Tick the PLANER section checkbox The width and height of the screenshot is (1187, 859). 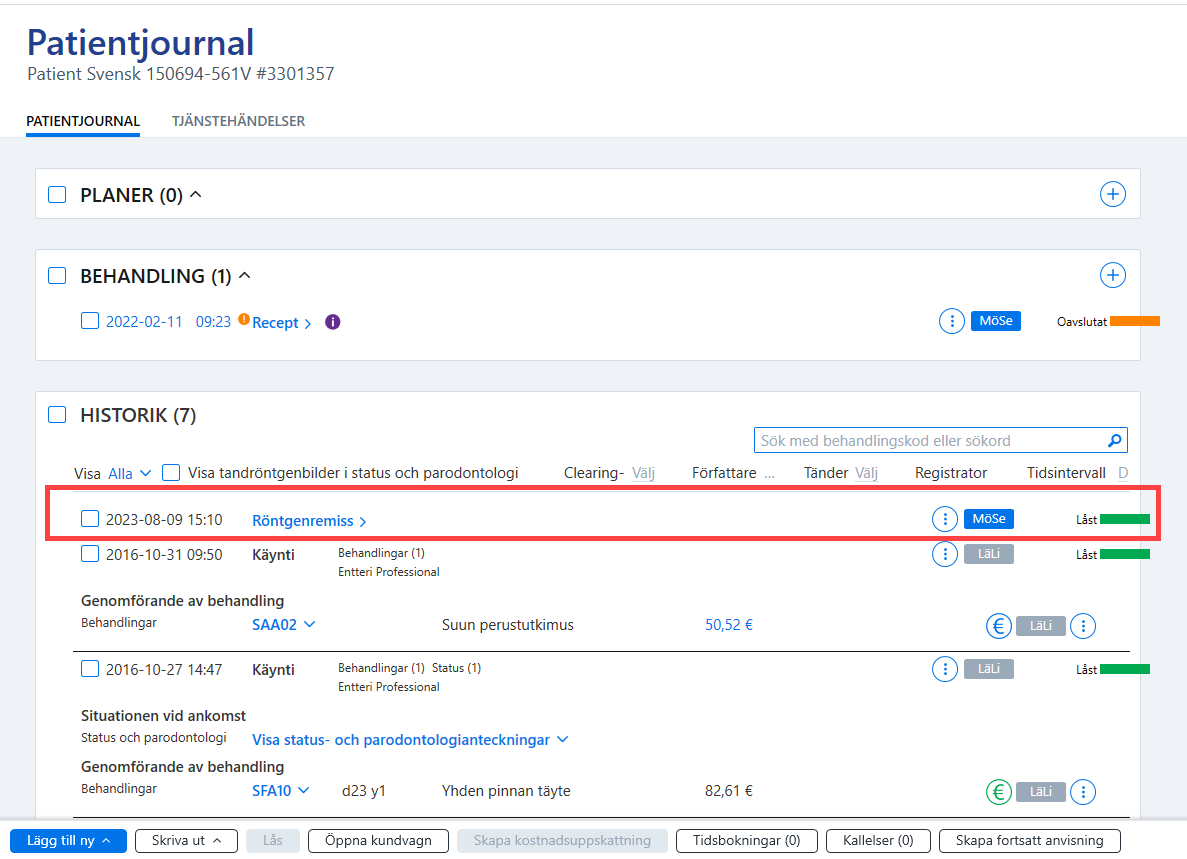coord(57,195)
